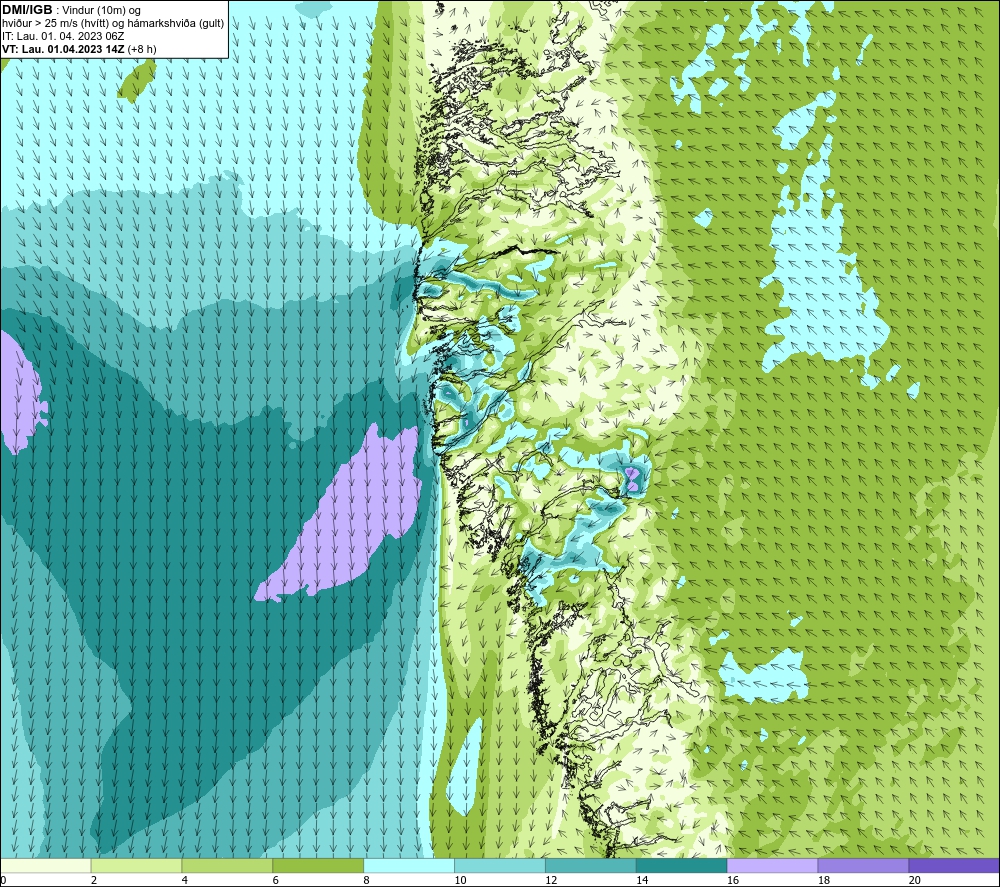Click the '(+8 h)' forecast offset text

(142, 49)
